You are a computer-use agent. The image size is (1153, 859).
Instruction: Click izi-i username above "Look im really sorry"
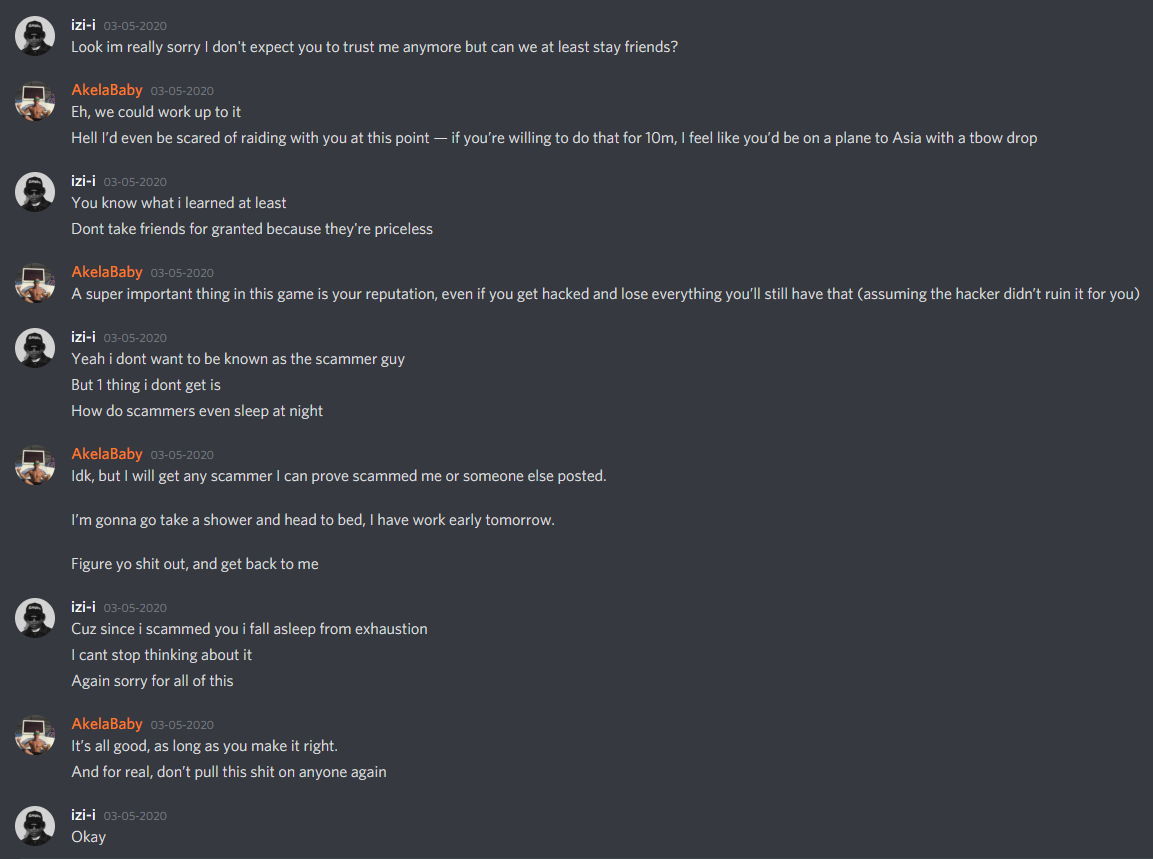tap(83, 25)
